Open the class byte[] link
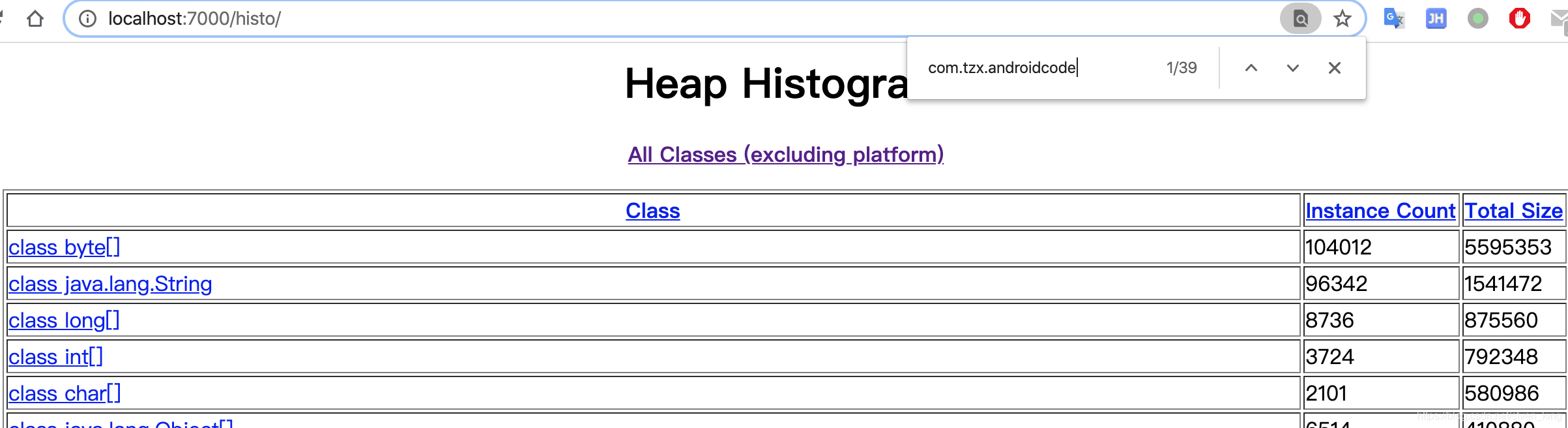The height and width of the screenshot is (428, 1568). click(x=65, y=247)
